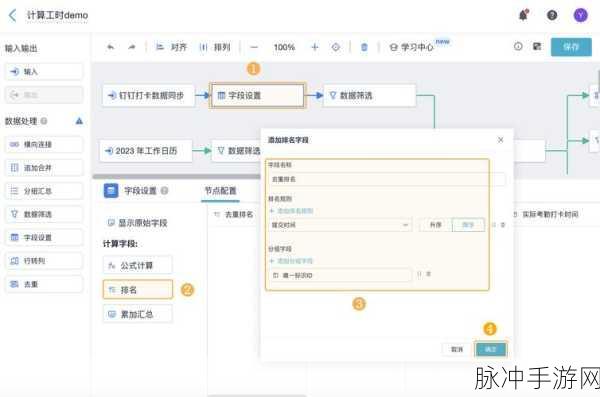Open the 排列 arrange options
The height and width of the screenshot is (397, 600).
(215, 47)
